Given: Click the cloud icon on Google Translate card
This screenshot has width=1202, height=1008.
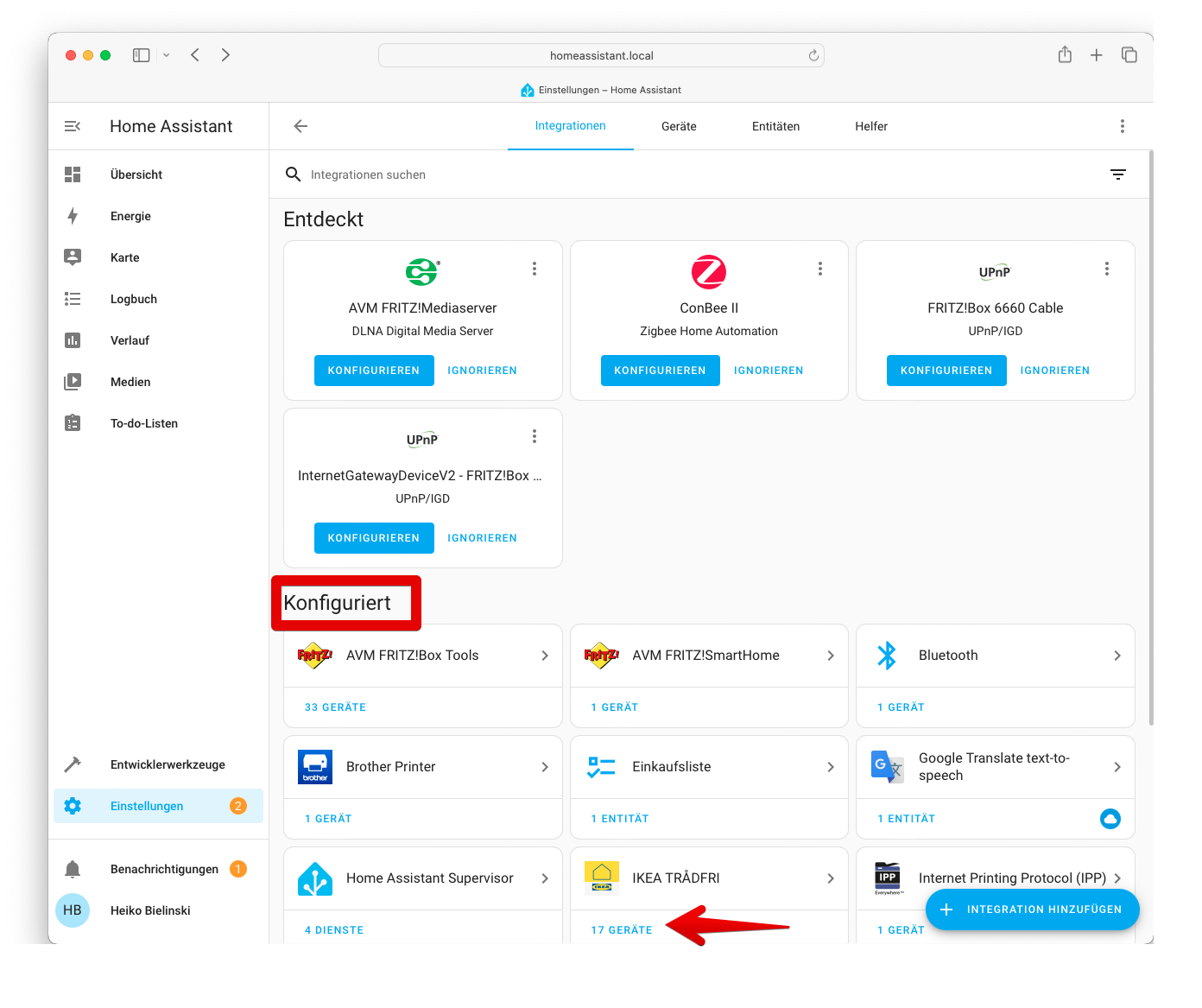Looking at the screenshot, I should pyautogui.click(x=1110, y=819).
